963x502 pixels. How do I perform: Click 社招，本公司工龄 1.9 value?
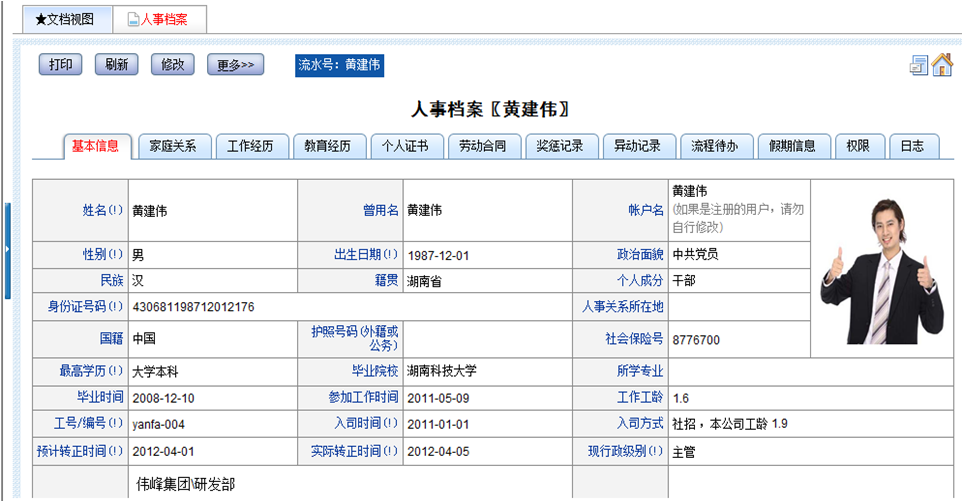point(730,424)
